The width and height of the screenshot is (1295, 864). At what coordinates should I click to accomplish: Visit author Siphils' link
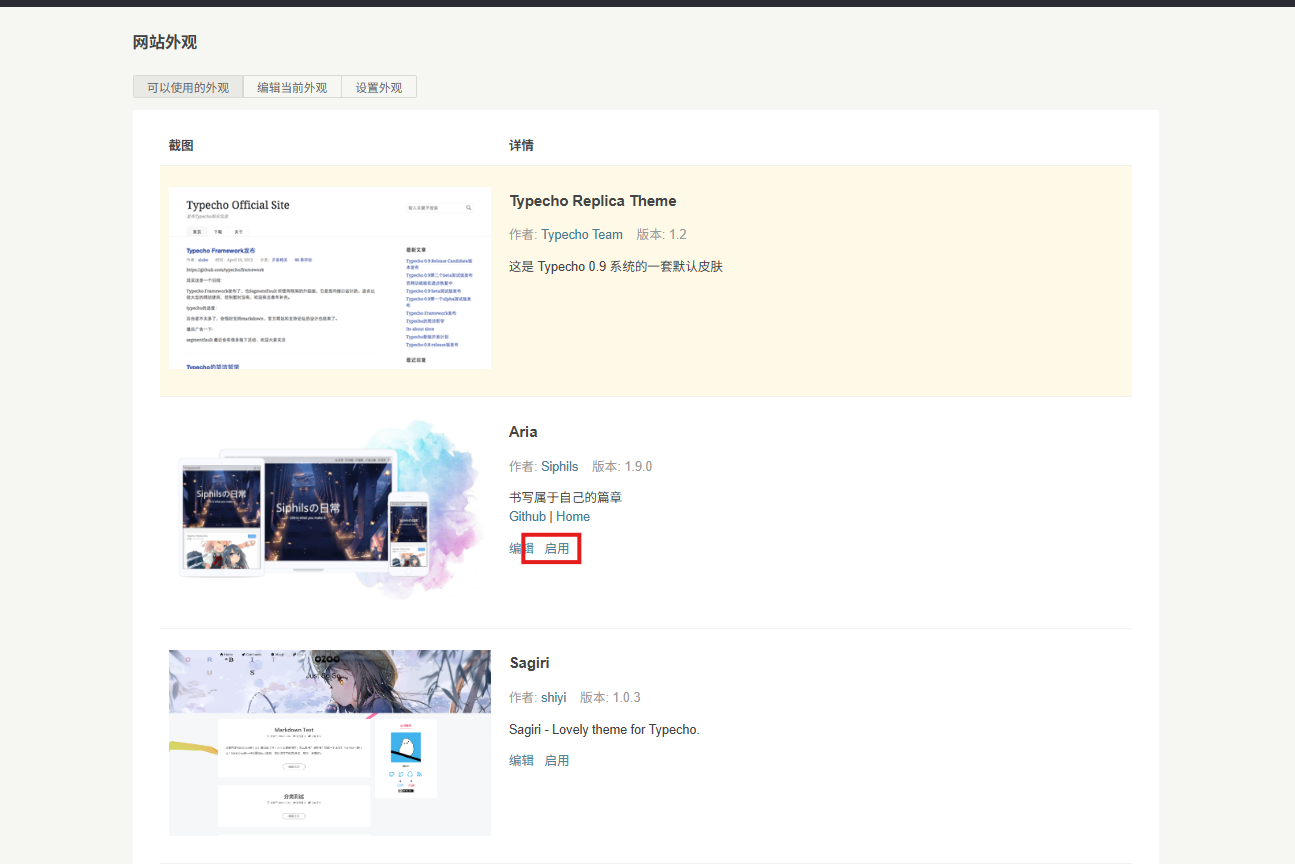click(559, 466)
